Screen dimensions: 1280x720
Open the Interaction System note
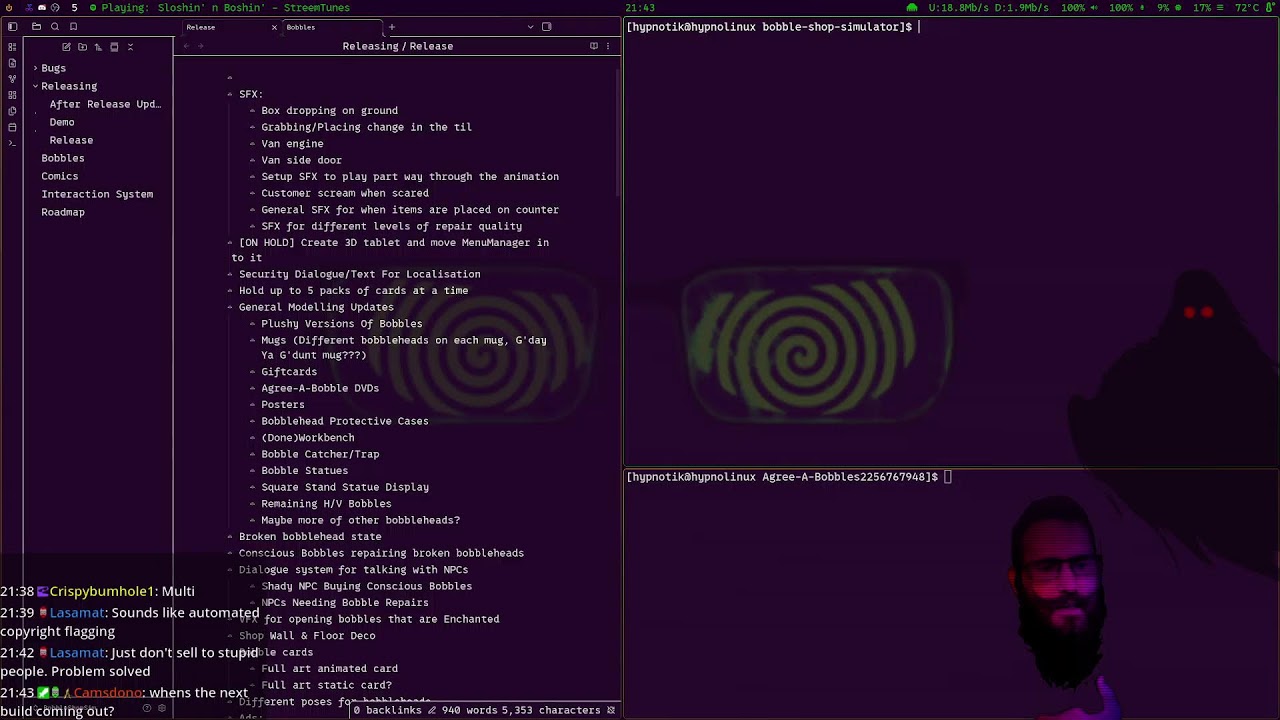[97, 194]
